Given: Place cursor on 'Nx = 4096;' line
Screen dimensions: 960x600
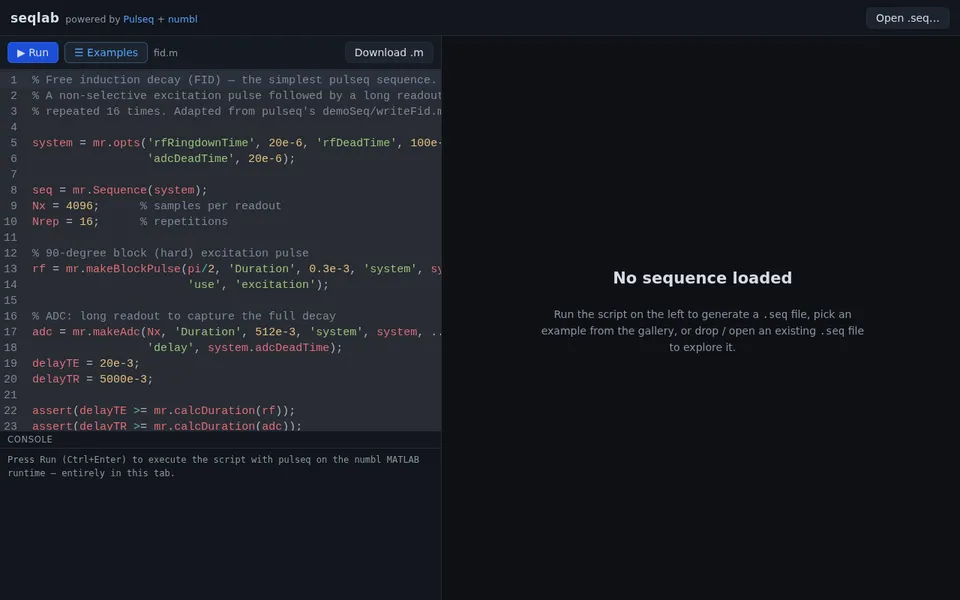Looking at the screenshot, I should (x=157, y=206).
